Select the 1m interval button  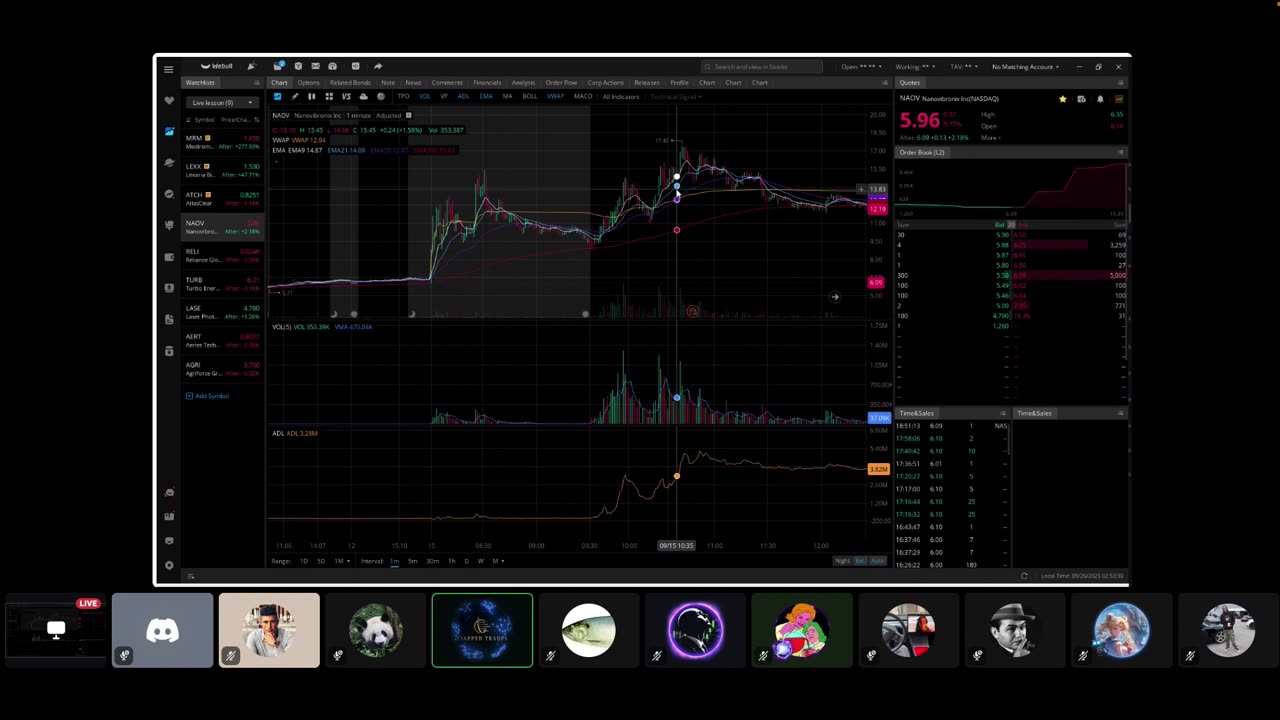coord(394,561)
